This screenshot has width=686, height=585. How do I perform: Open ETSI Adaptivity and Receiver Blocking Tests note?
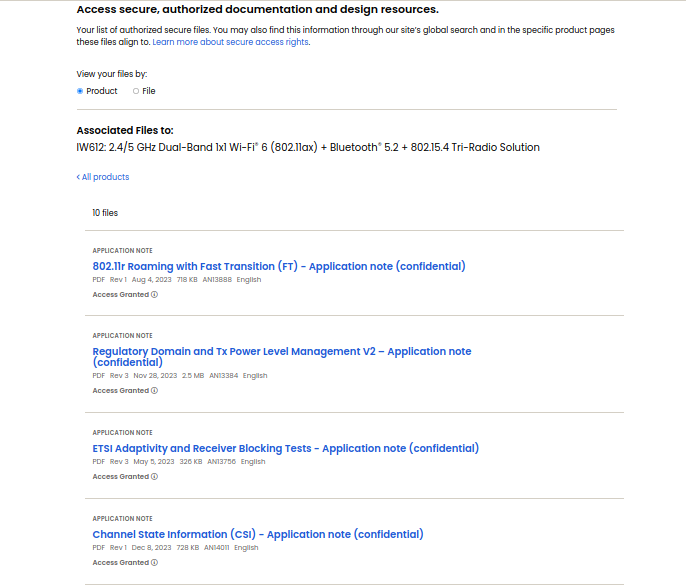(285, 448)
